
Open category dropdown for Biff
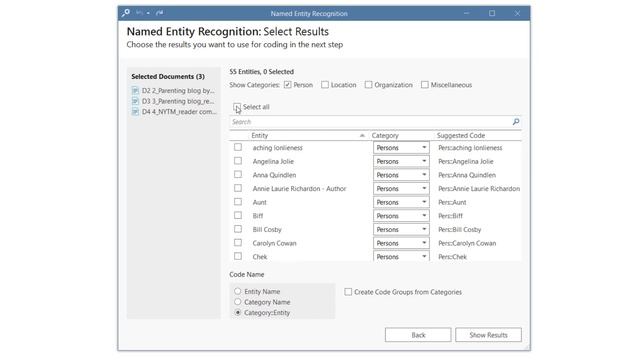point(401,216)
